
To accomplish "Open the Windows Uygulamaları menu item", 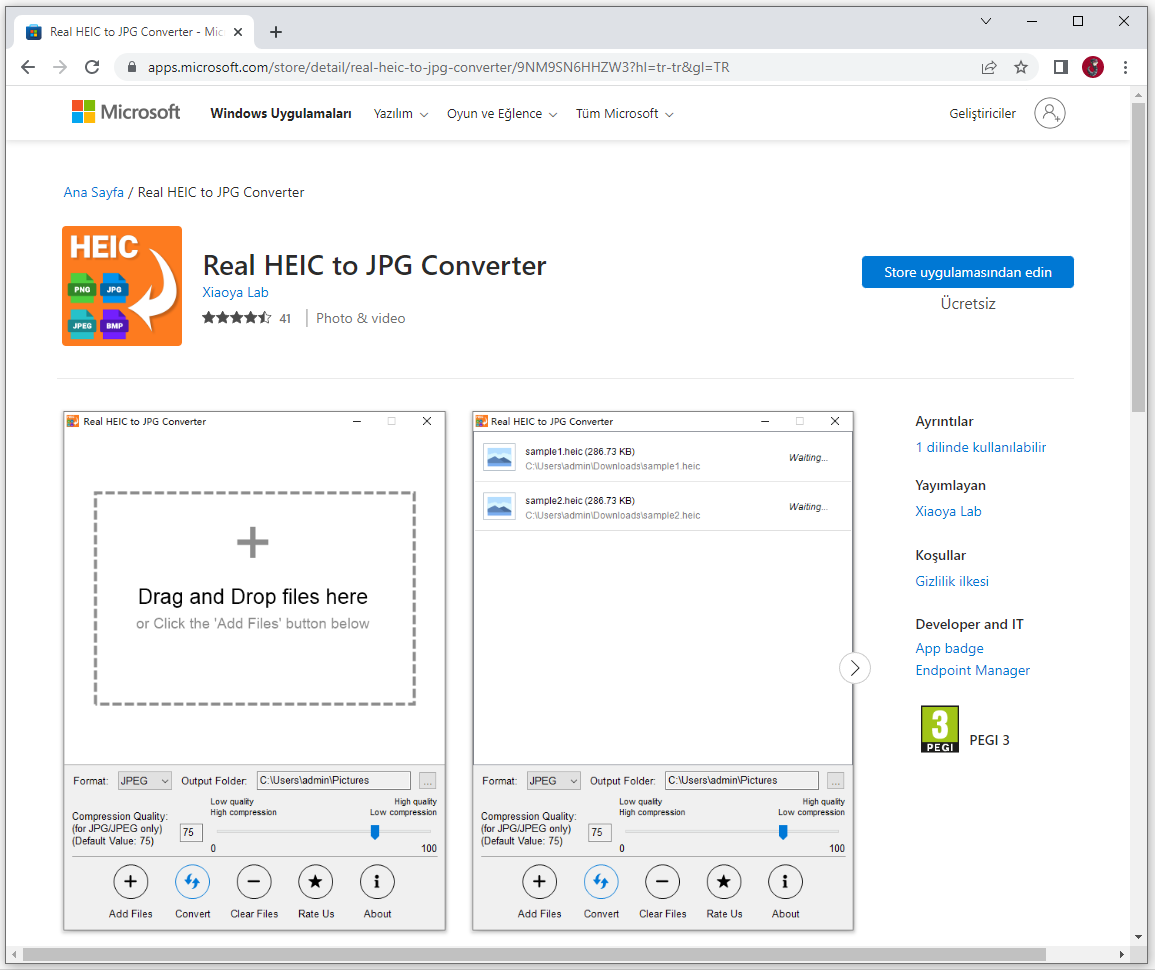I will click(x=281, y=114).
